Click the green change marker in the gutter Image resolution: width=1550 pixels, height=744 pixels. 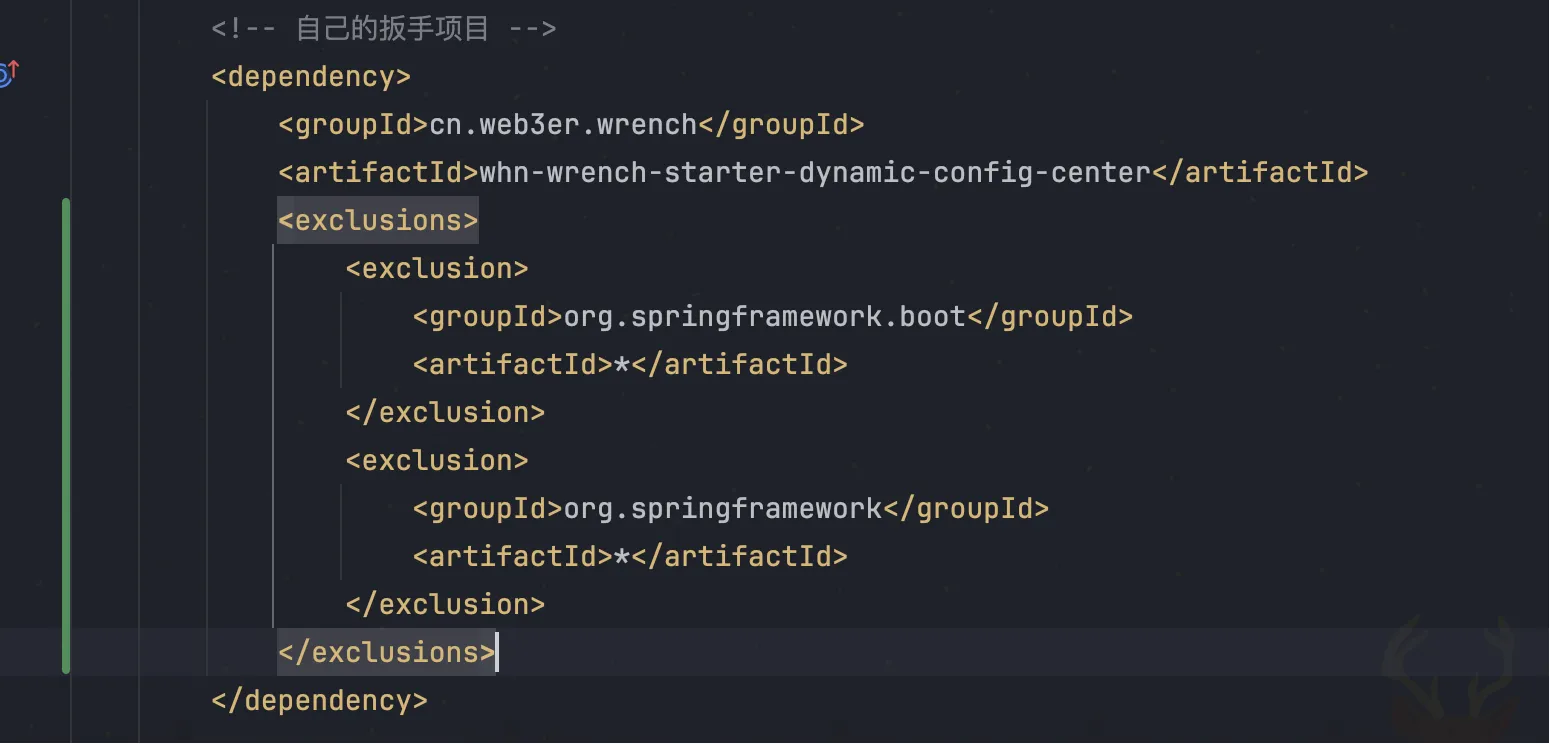pos(66,435)
